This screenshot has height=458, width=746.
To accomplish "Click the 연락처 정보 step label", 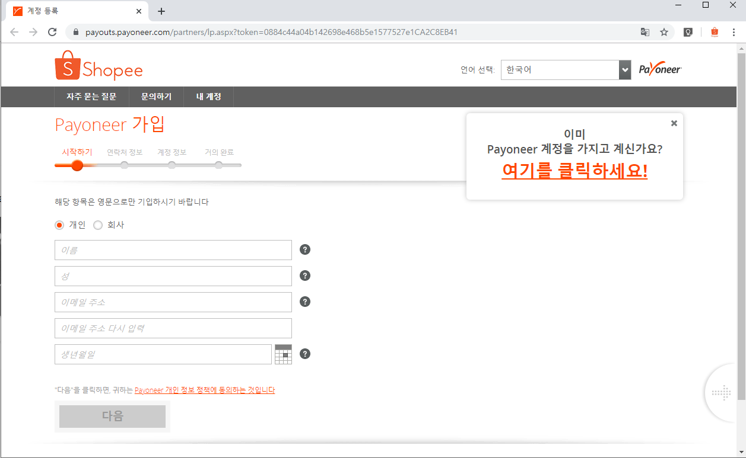I will pyautogui.click(x=124, y=152).
